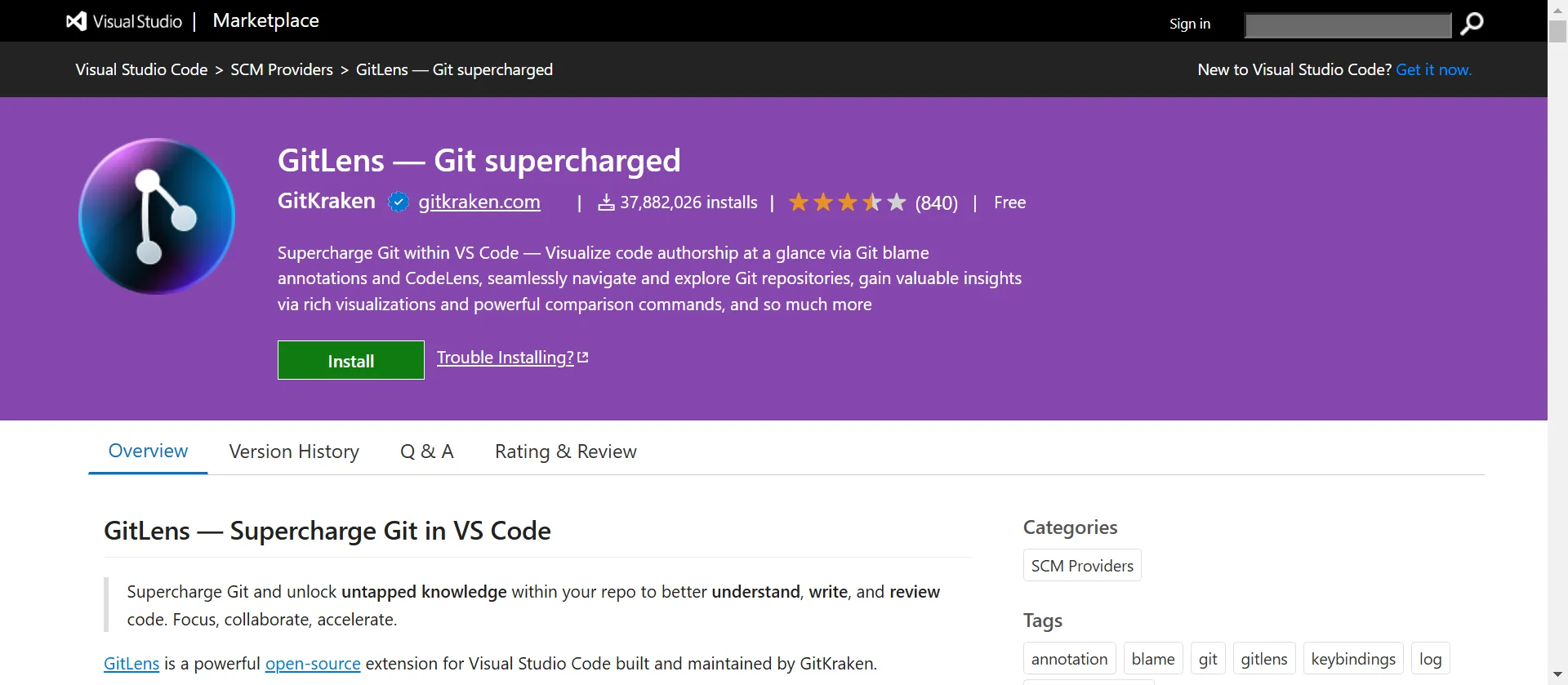
Task: Click the verified publisher badge icon
Action: pyautogui.click(x=398, y=202)
